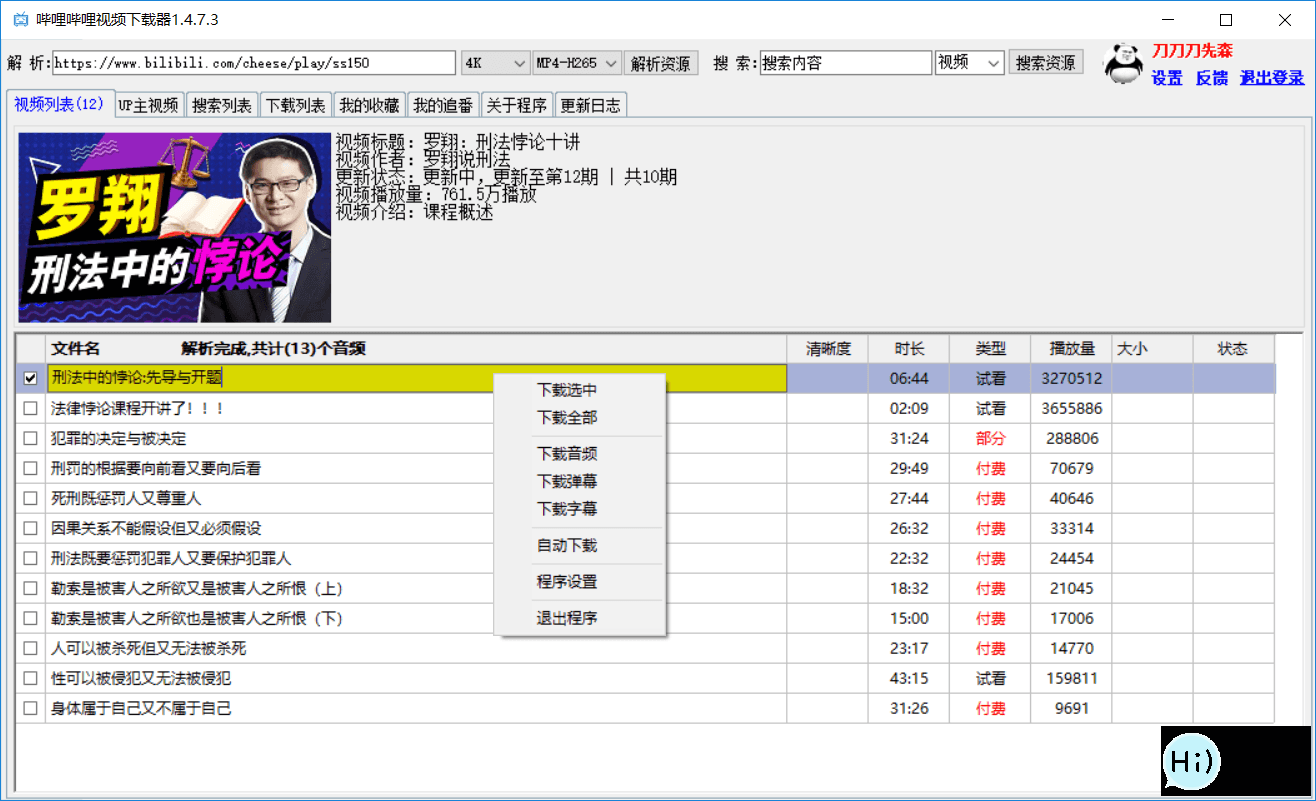This screenshot has width=1316, height=801.
Task: Expand the MP4-H265 format dropdown
Action: click(577, 63)
